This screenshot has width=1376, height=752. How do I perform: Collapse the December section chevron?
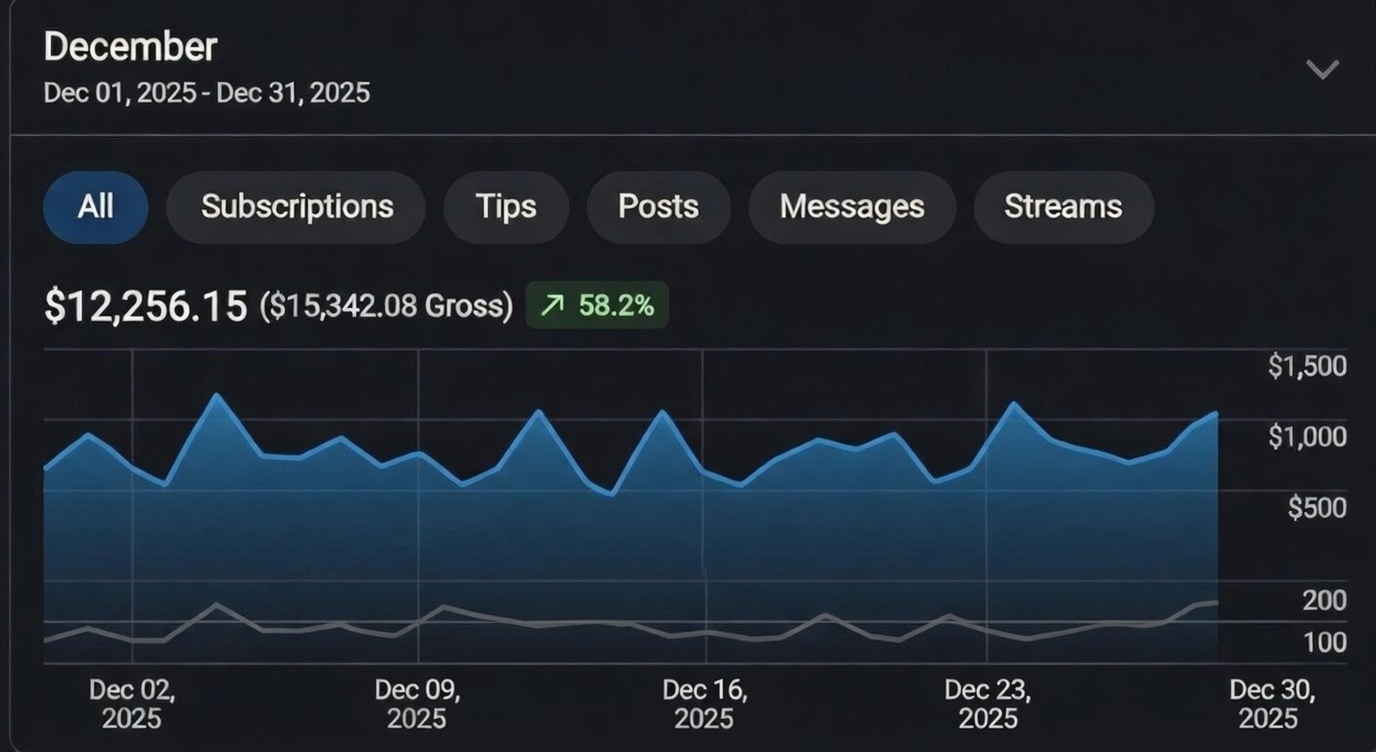(x=1322, y=69)
